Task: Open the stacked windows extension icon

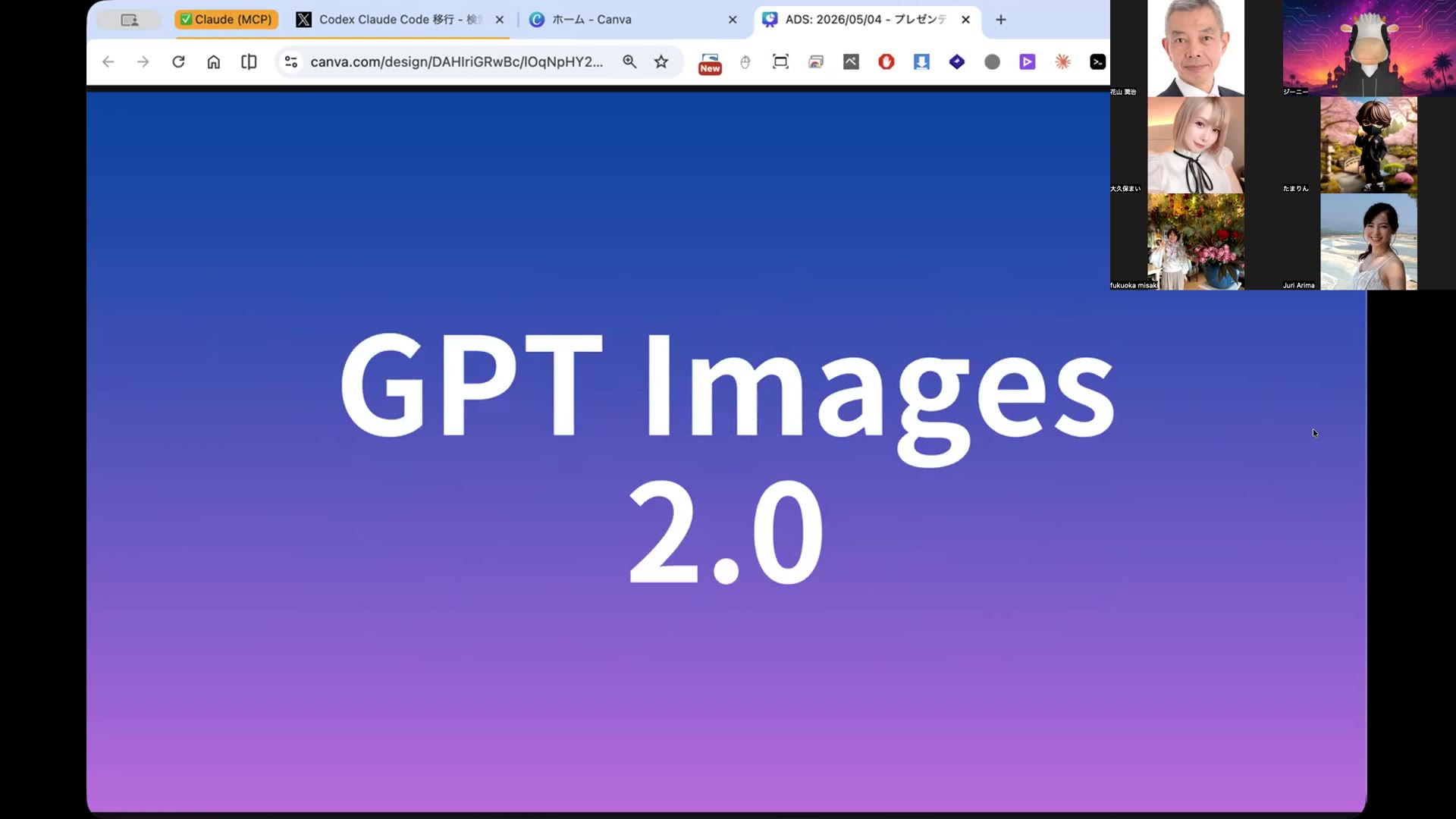Action: click(x=816, y=62)
